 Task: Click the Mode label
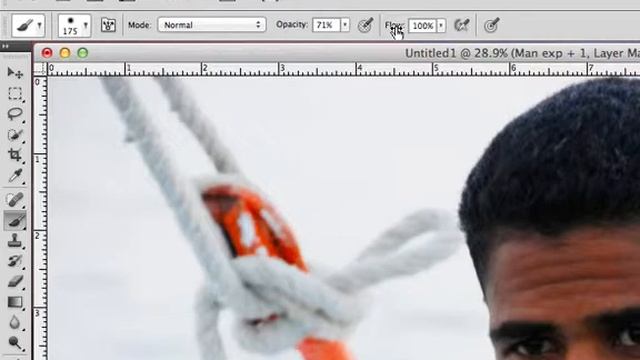click(140, 25)
